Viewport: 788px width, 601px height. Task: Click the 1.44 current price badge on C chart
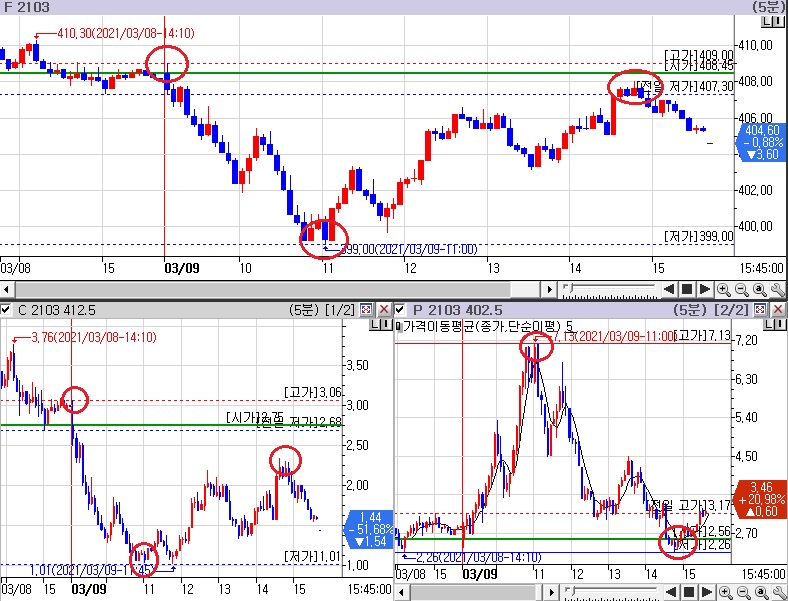pyautogui.click(x=369, y=529)
